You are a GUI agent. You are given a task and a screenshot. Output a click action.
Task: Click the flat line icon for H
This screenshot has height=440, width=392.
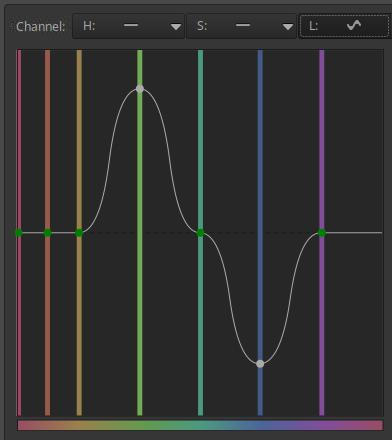click(x=131, y=25)
